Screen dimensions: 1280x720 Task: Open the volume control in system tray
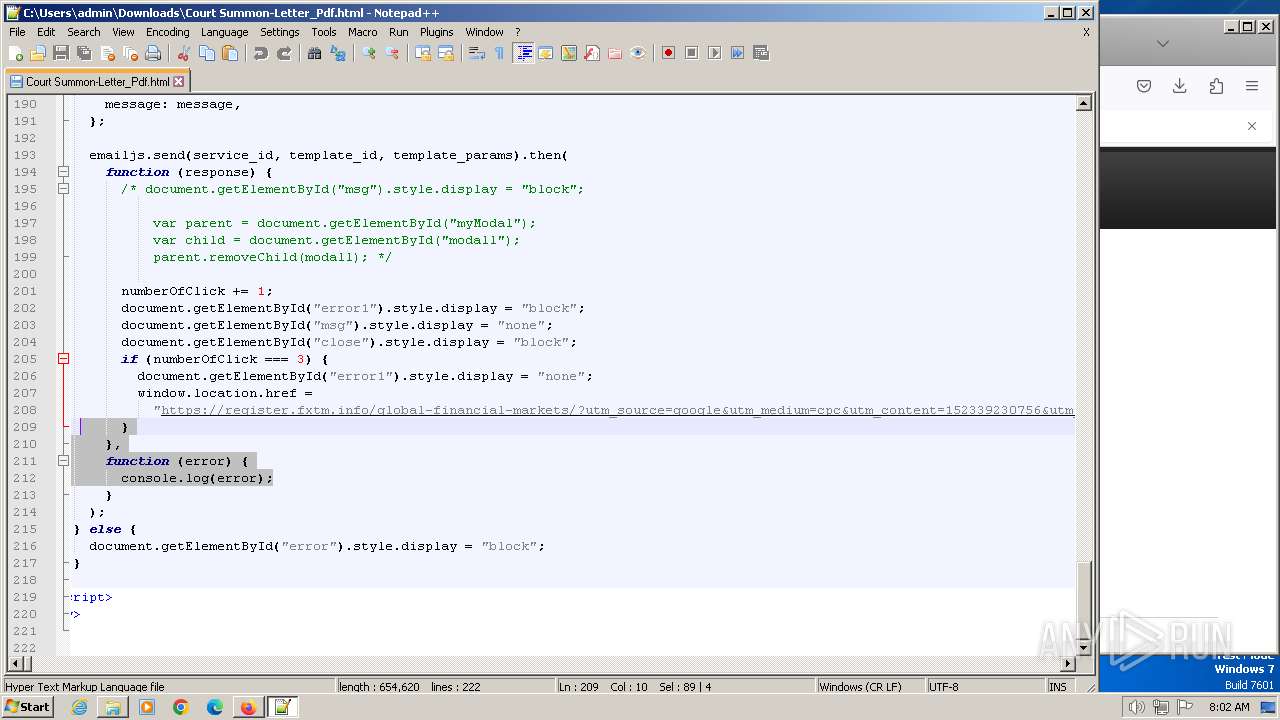pyautogui.click(x=1136, y=707)
